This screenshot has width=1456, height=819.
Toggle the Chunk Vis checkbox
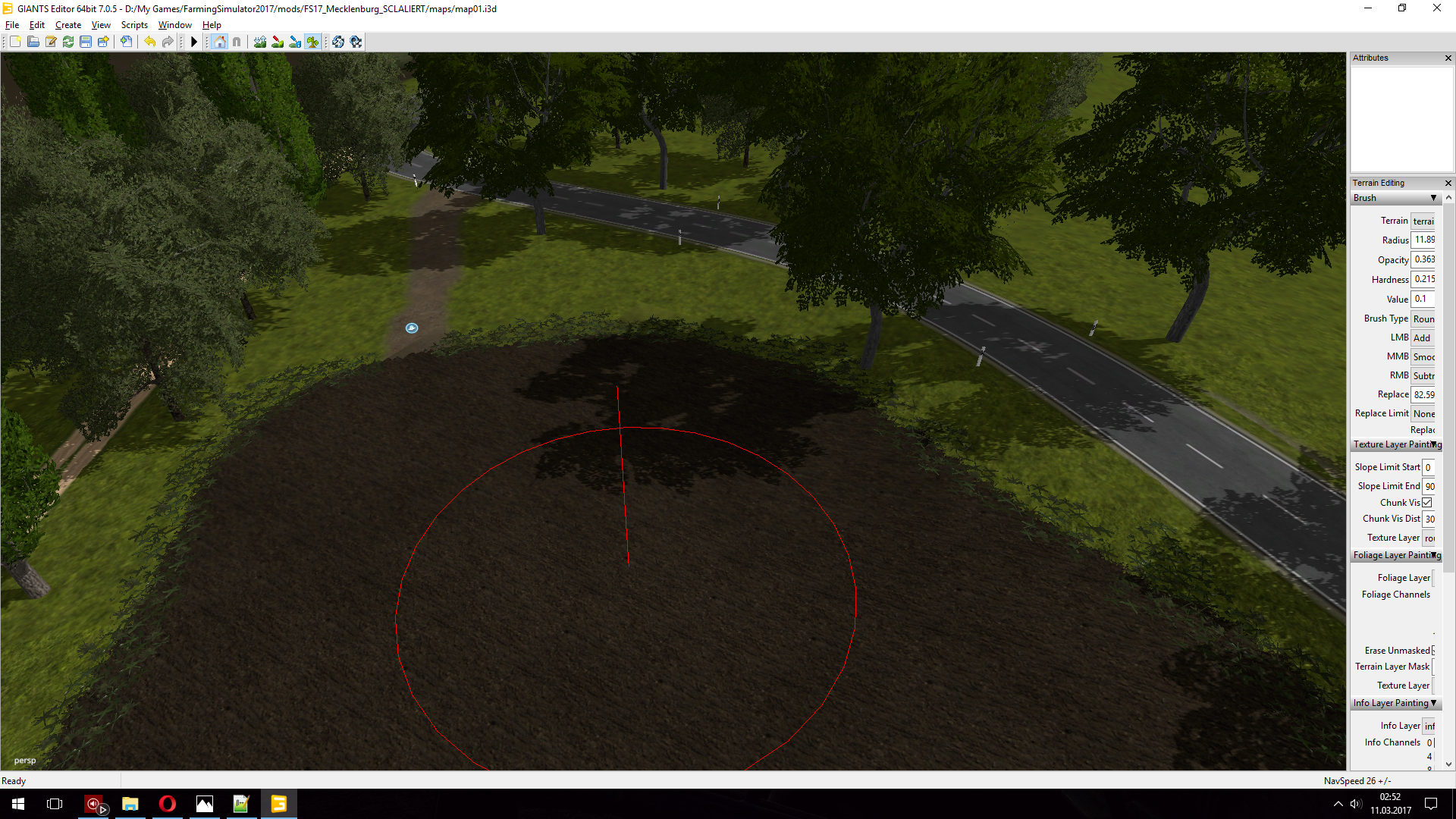click(1426, 503)
